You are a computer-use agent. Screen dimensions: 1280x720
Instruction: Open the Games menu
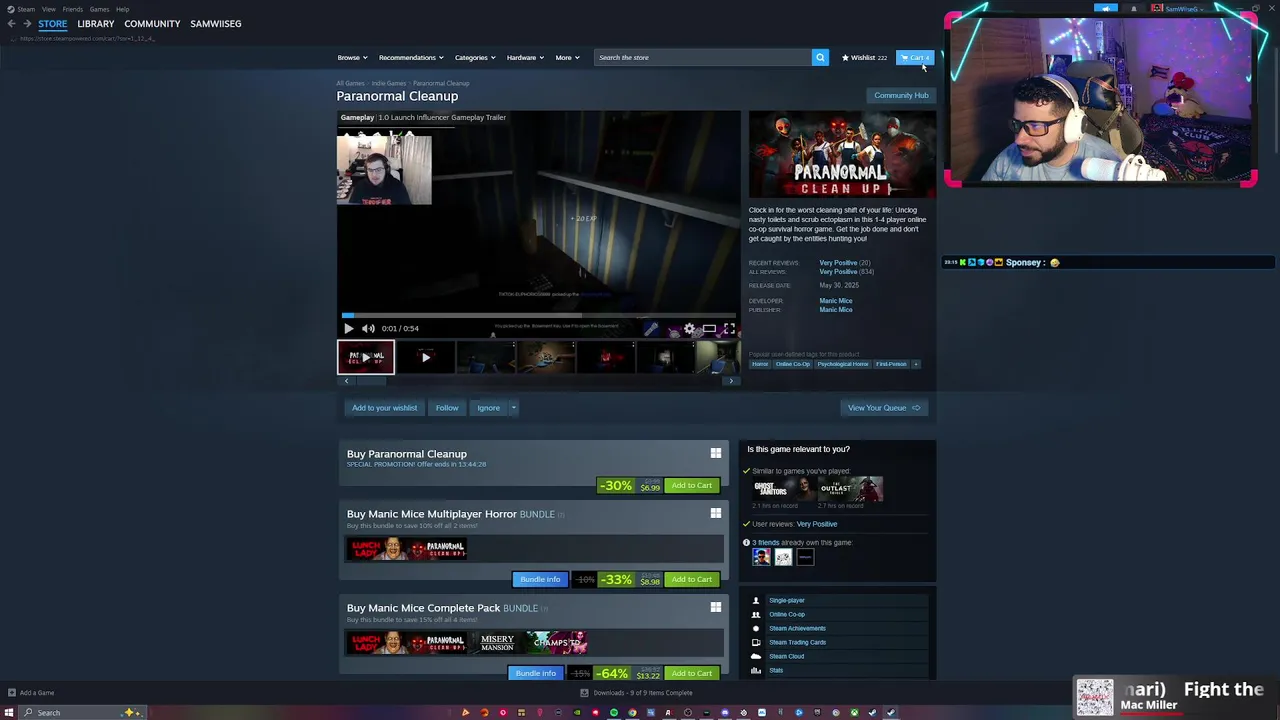(99, 9)
